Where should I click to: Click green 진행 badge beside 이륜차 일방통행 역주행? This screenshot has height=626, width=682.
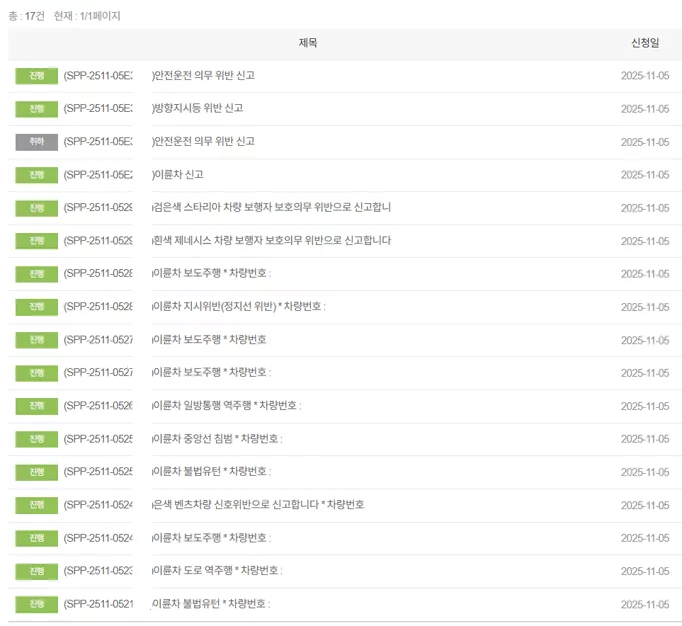pyautogui.click(x=37, y=406)
